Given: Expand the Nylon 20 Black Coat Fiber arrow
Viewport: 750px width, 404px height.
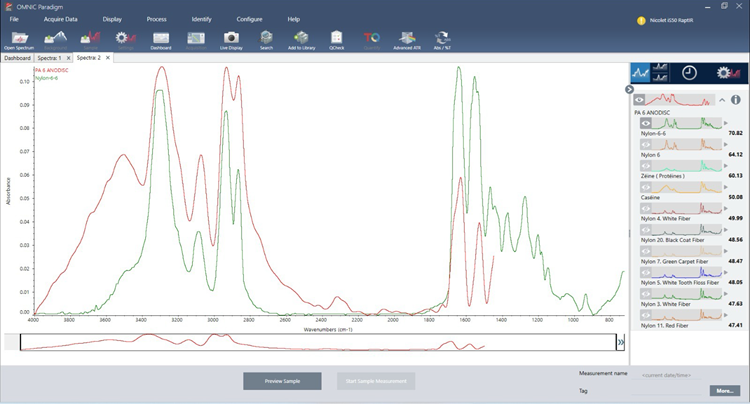Looking at the screenshot, I should (x=726, y=230).
